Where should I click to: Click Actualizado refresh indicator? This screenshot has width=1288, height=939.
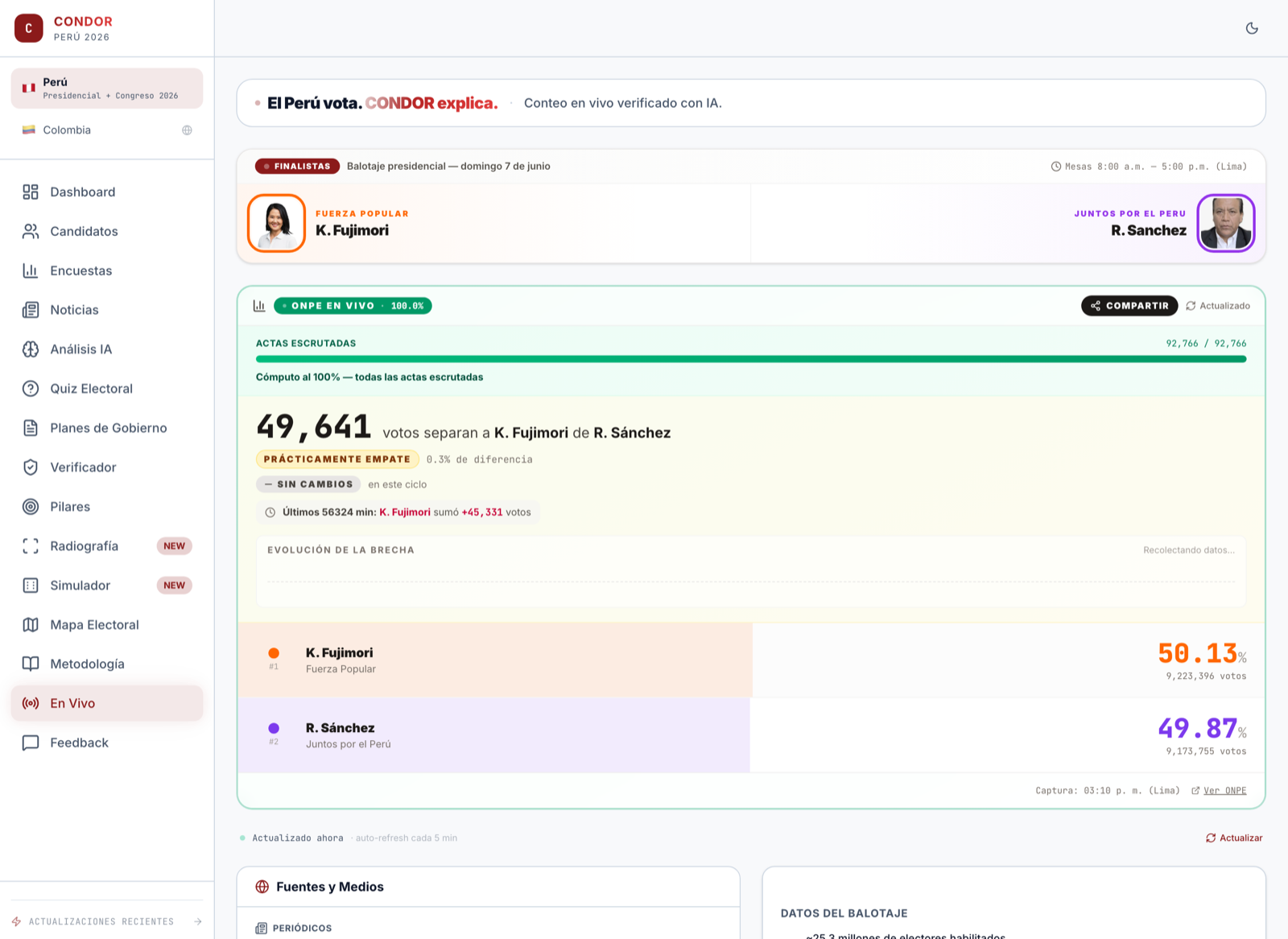[1218, 306]
